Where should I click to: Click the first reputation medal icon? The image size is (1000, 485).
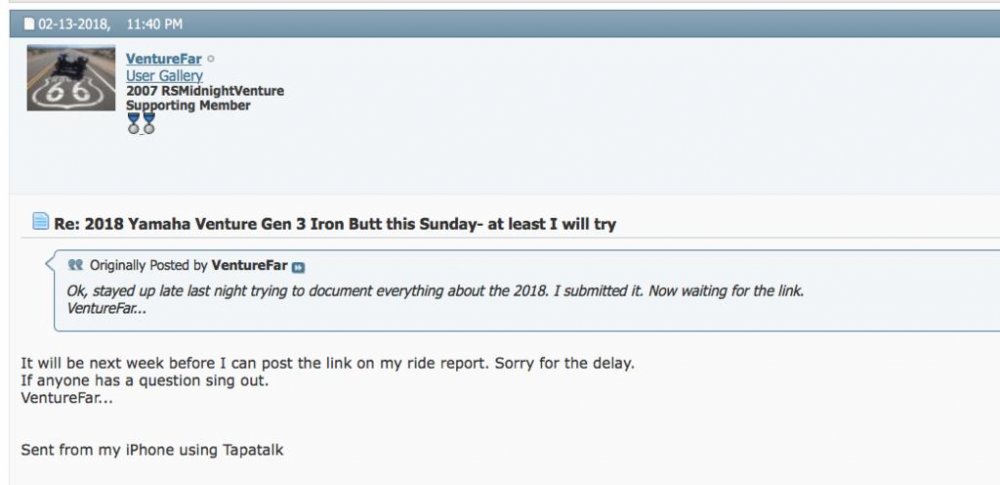pyautogui.click(x=134, y=123)
